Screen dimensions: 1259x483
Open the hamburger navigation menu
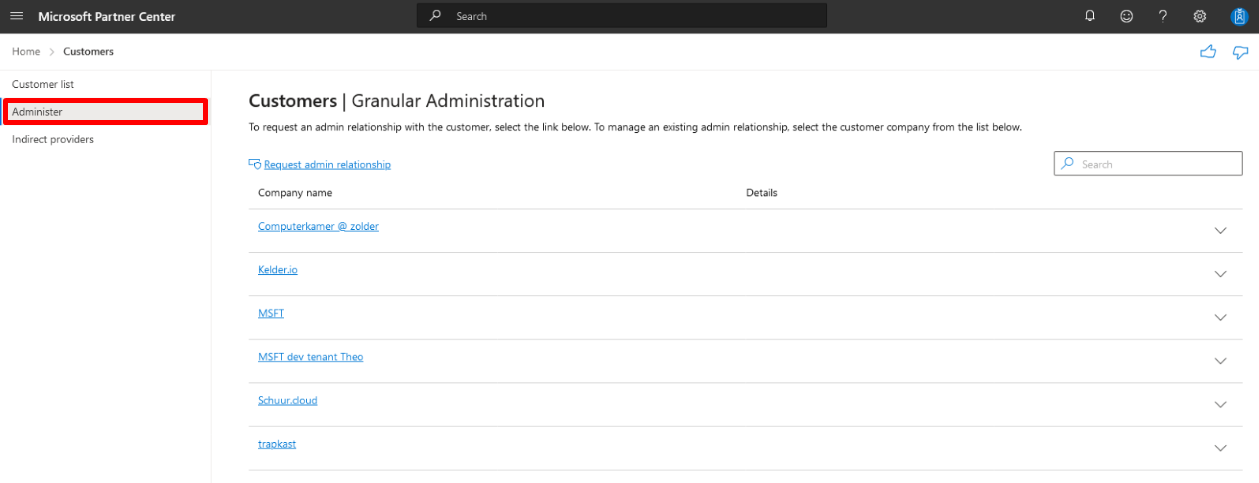click(x=16, y=16)
